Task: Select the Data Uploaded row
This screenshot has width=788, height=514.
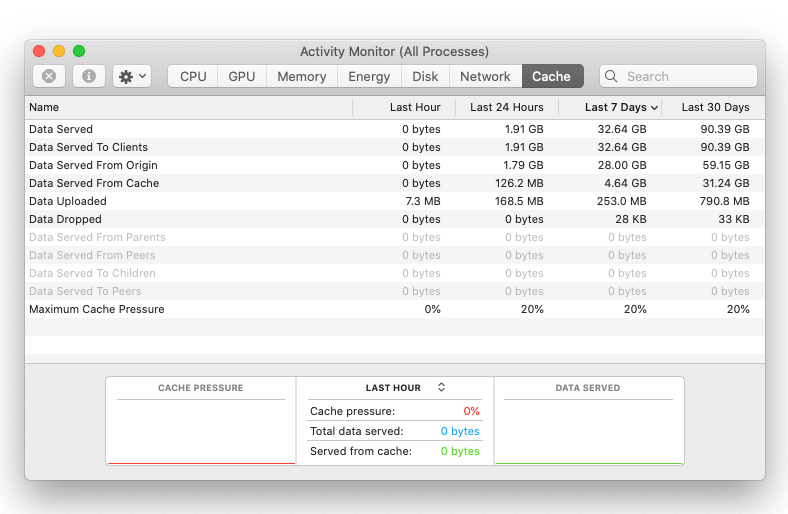Action: [395, 201]
